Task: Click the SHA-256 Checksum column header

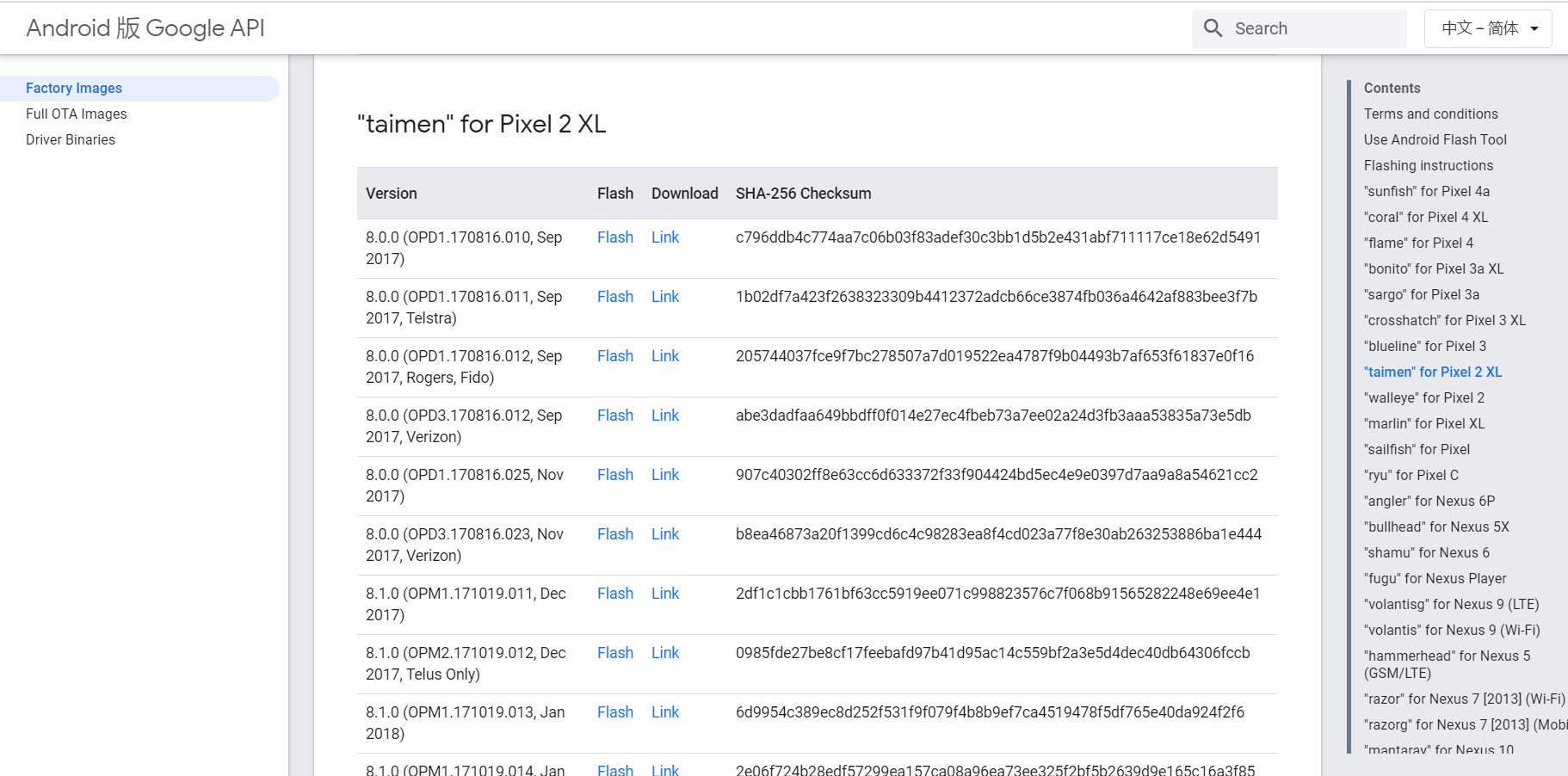Action: [x=804, y=194]
